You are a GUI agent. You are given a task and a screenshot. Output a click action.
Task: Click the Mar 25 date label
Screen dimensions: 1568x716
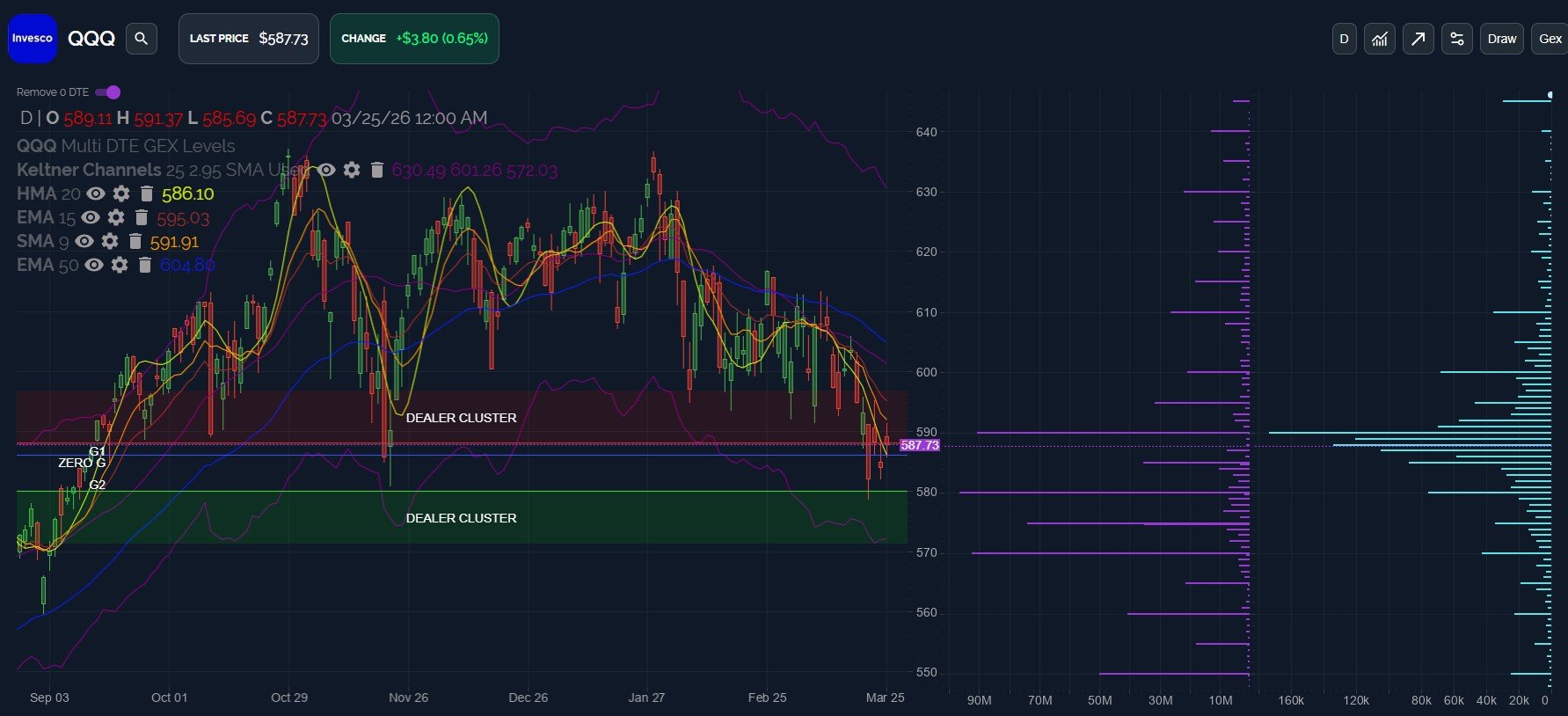(885, 698)
